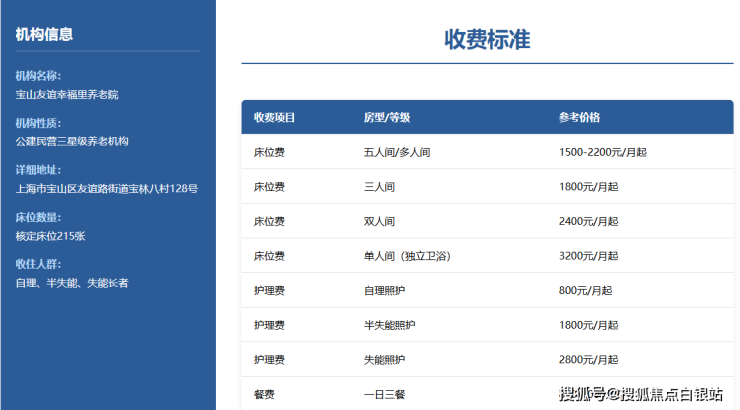740x410 pixels.
Task: Select 床位费 in the 三人间 row
Action: pos(269,187)
